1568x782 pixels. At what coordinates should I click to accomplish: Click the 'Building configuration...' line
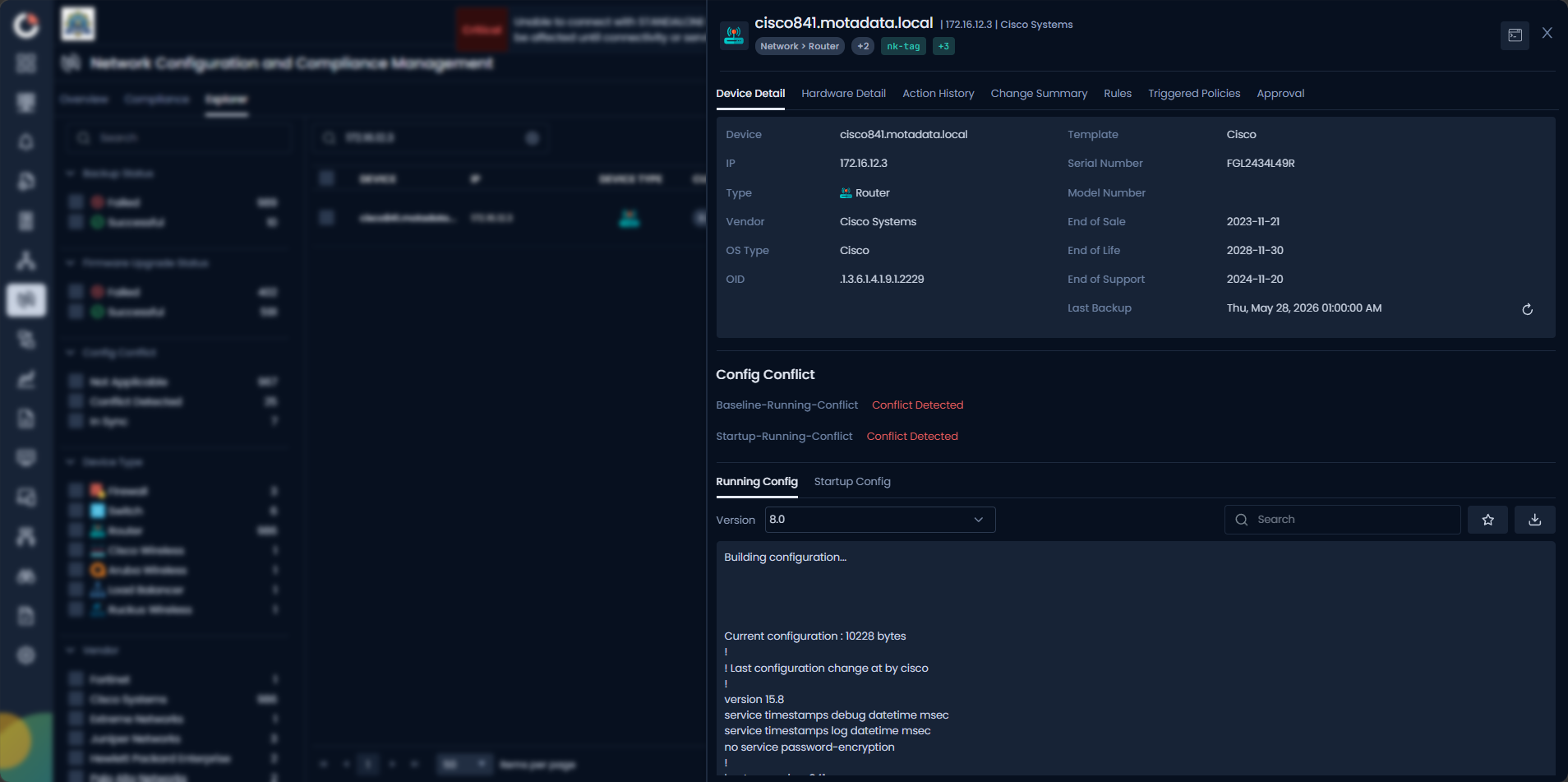coord(785,558)
